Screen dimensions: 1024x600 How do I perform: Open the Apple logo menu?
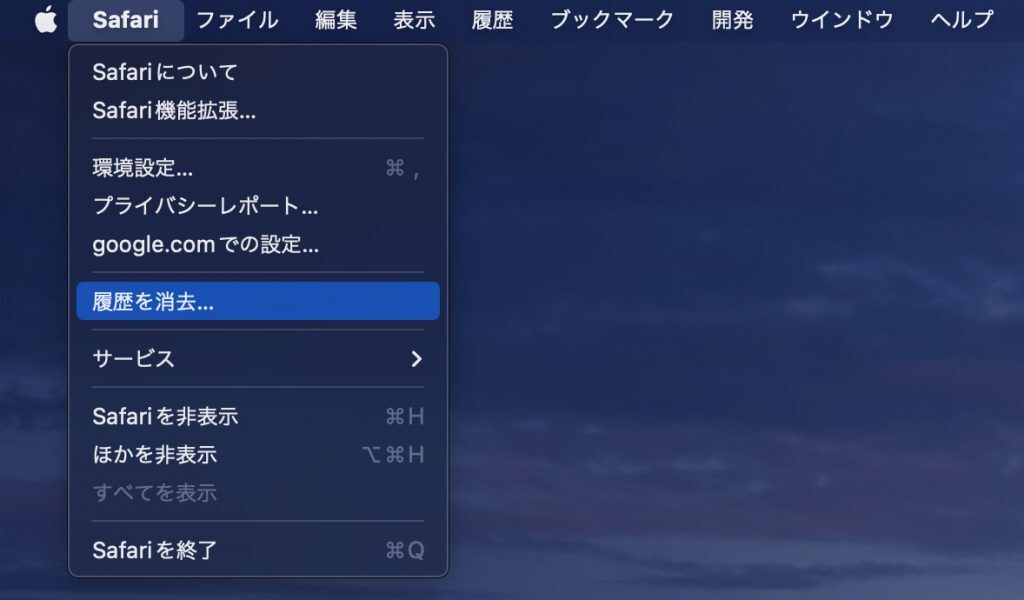[46, 20]
